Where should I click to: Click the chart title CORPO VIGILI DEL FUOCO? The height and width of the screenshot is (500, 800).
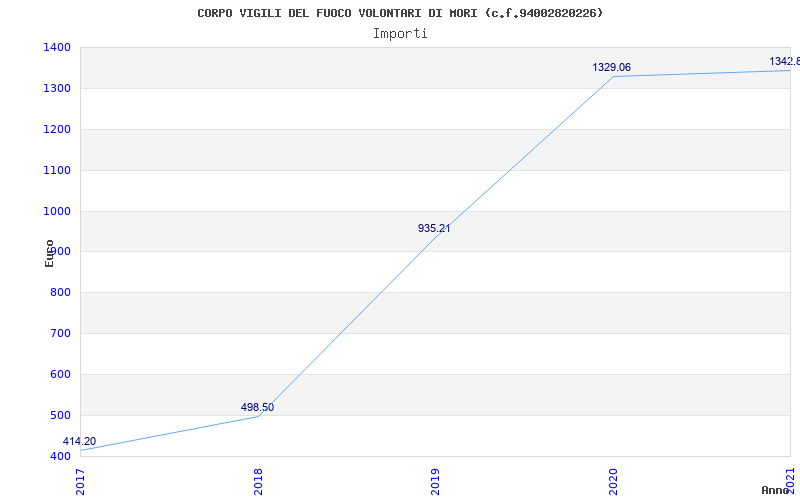coord(400,13)
